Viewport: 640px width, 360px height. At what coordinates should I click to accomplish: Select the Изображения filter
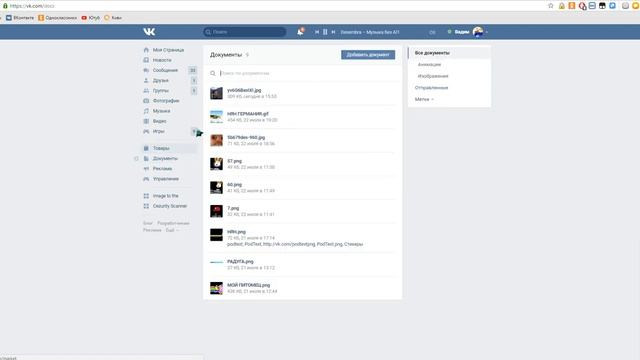433,76
